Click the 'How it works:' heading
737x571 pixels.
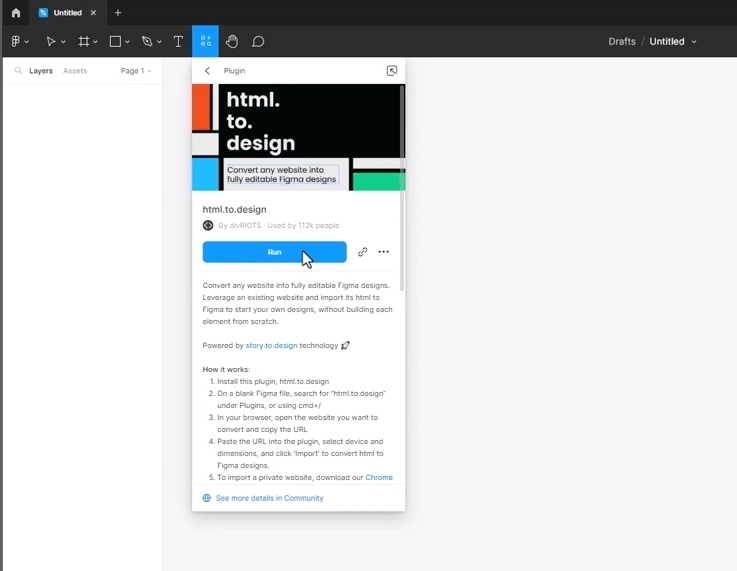[x=226, y=369]
